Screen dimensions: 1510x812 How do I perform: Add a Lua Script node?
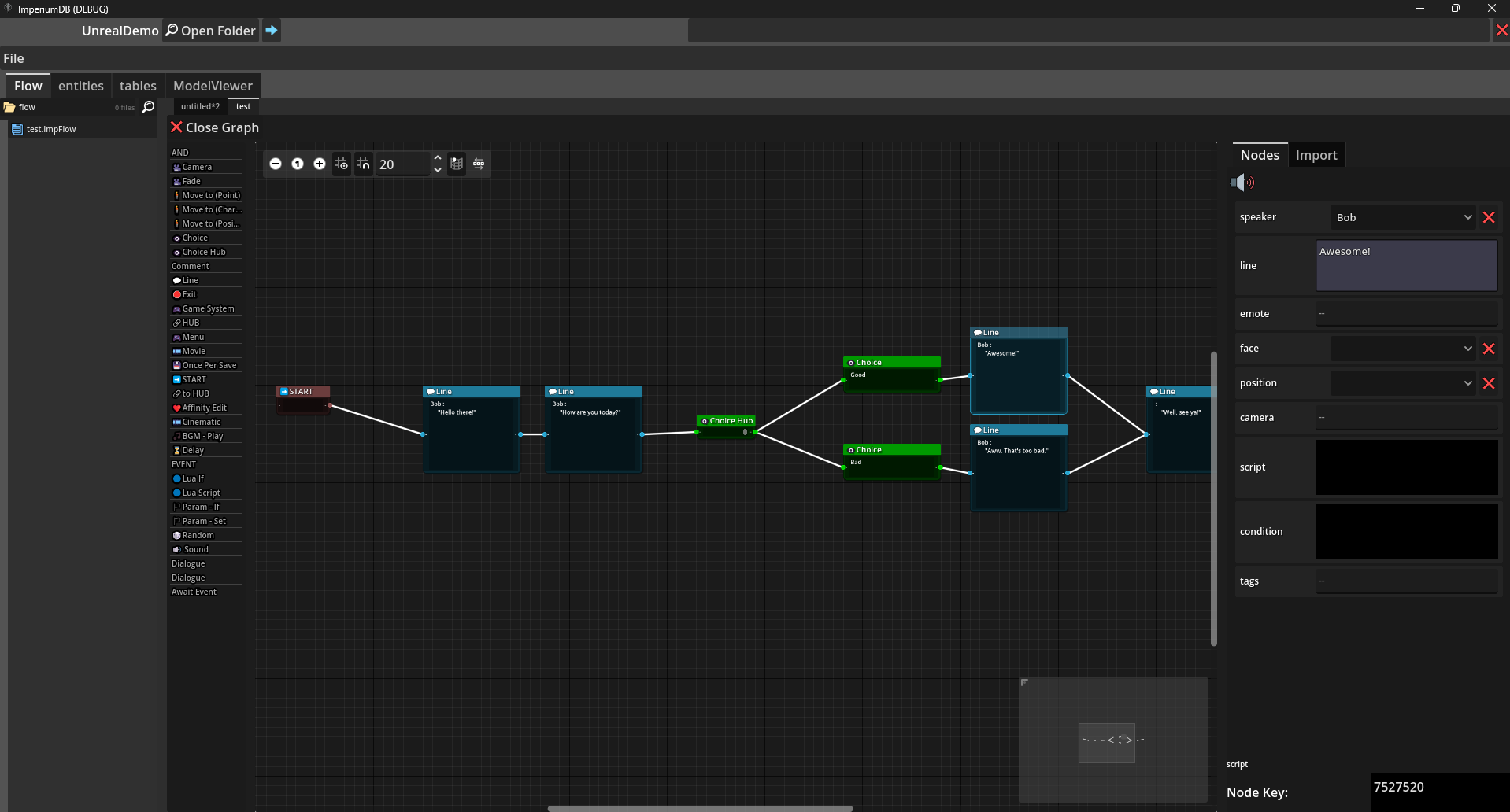[x=206, y=493]
